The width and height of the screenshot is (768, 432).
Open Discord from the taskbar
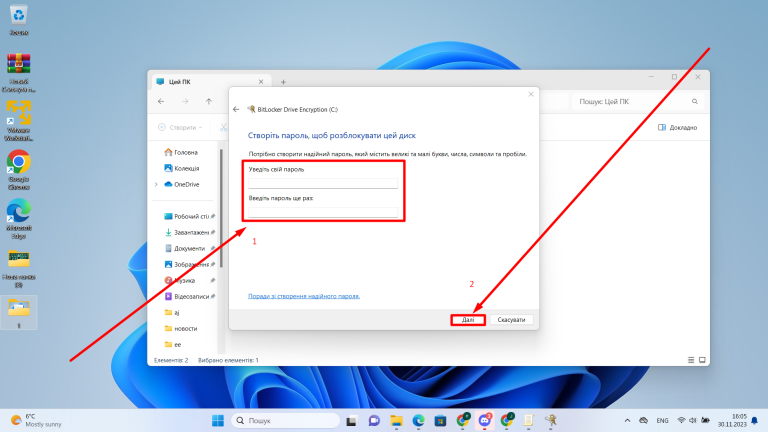pos(484,420)
